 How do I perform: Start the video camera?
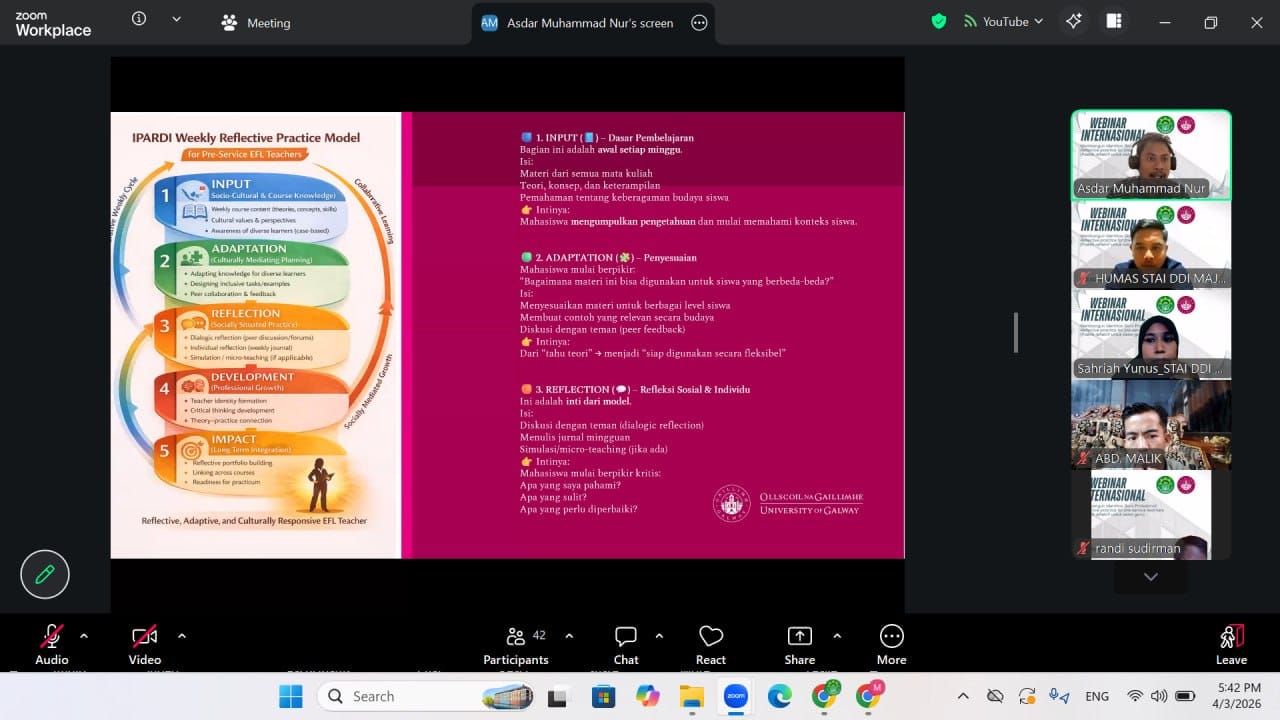[143, 635]
